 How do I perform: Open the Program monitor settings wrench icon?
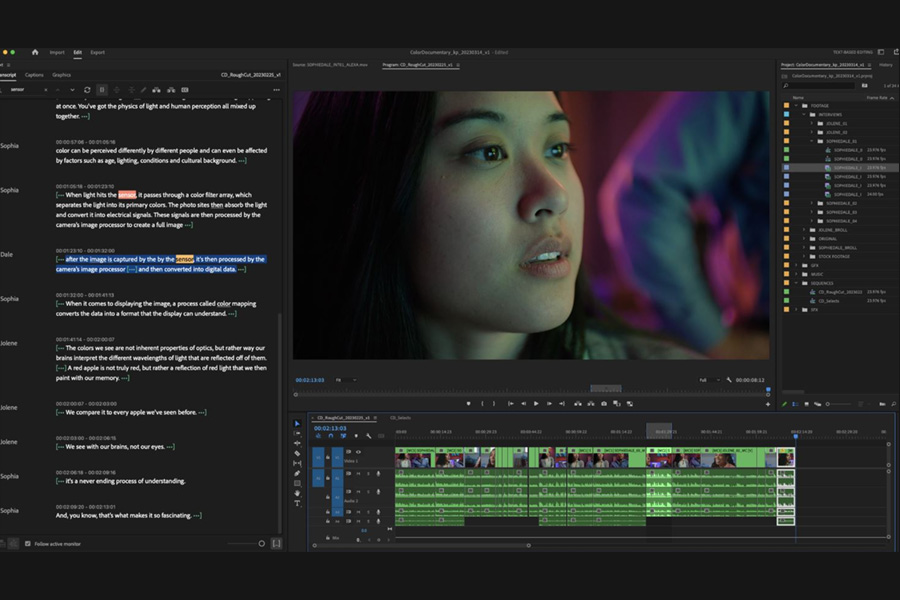tap(728, 379)
